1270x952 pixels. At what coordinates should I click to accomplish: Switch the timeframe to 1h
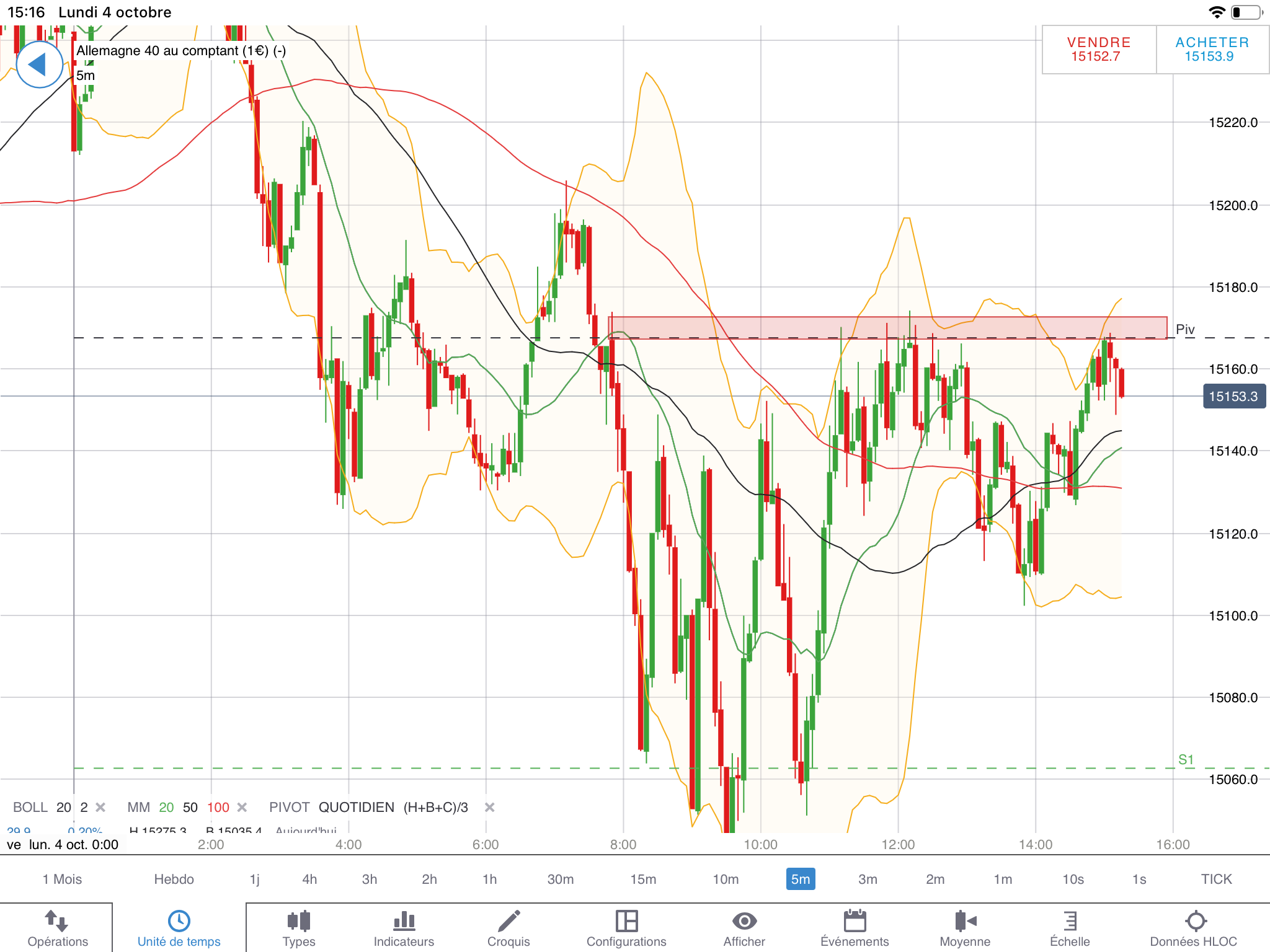point(489,879)
